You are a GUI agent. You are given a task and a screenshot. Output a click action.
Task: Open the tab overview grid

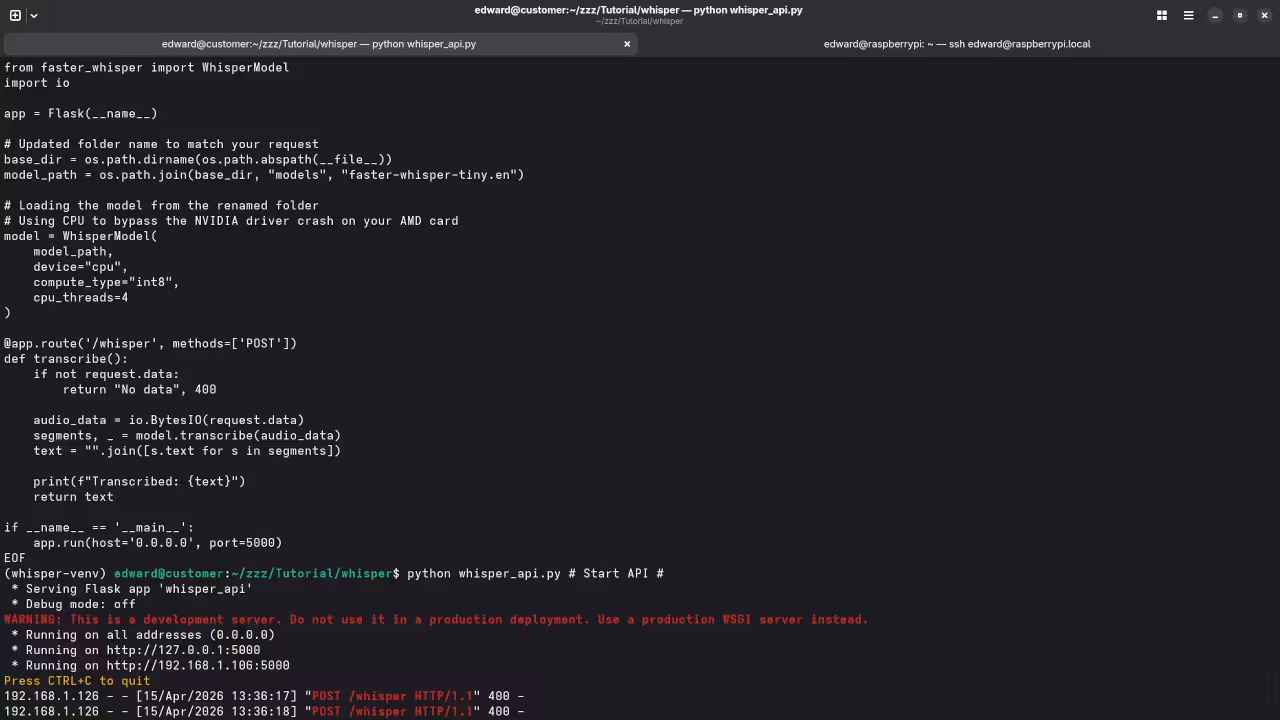coord(1161,15)
